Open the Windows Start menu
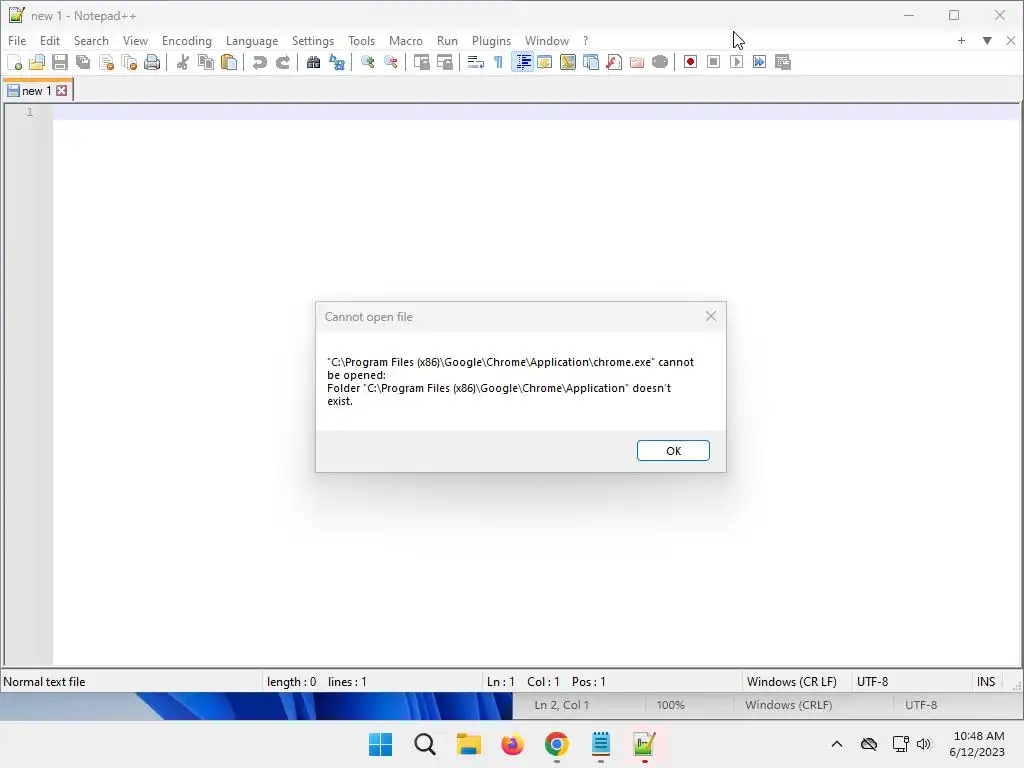 [x=381, y=744]
